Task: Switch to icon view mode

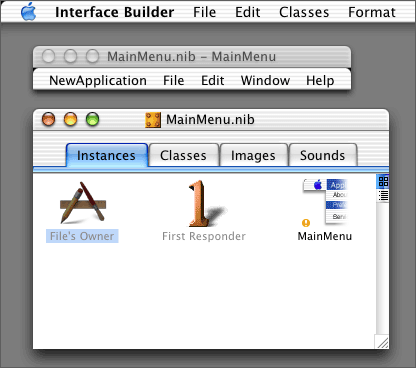Action: (x=383, y=182)
